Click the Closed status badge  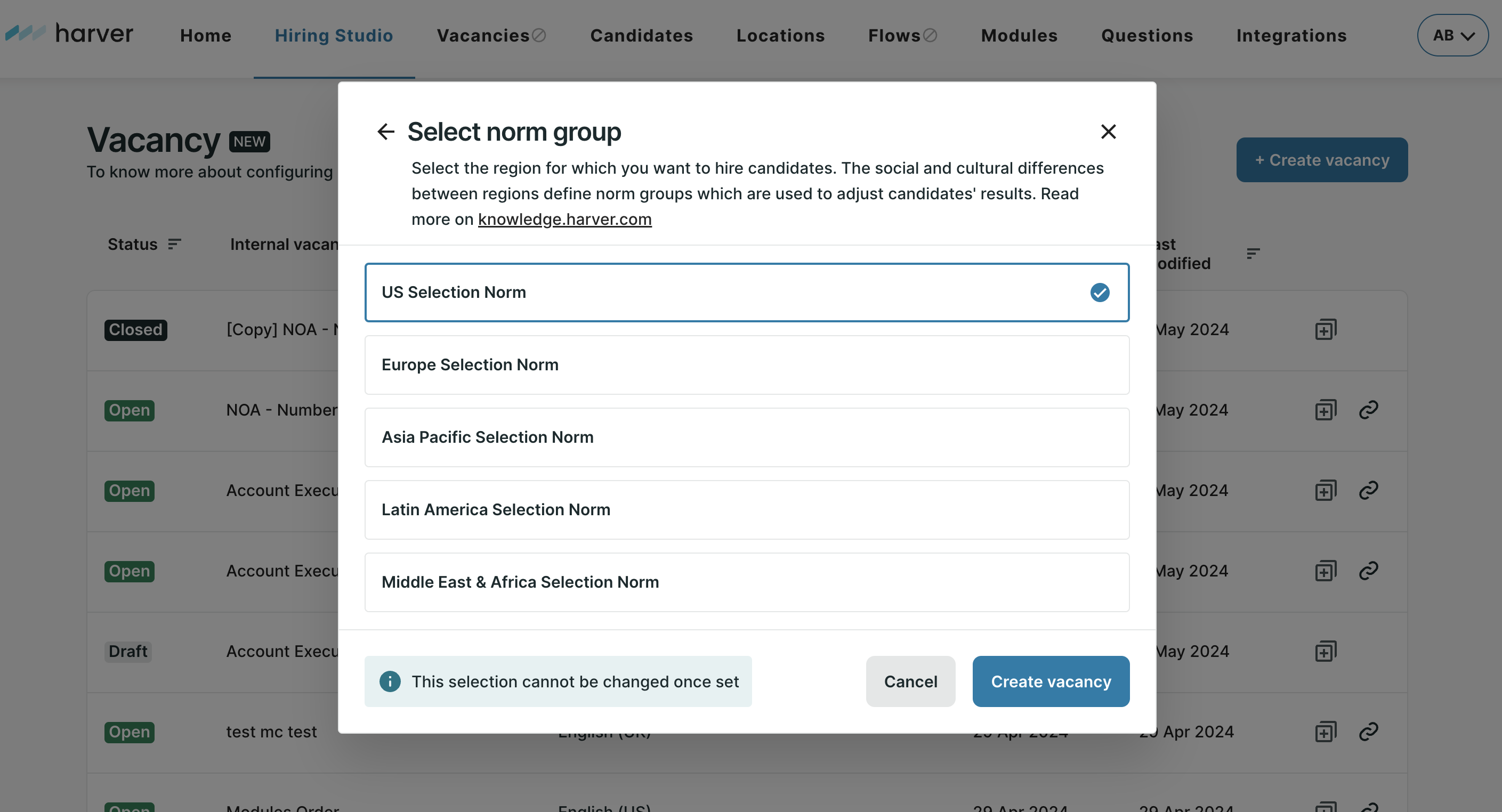click(135, 330)
